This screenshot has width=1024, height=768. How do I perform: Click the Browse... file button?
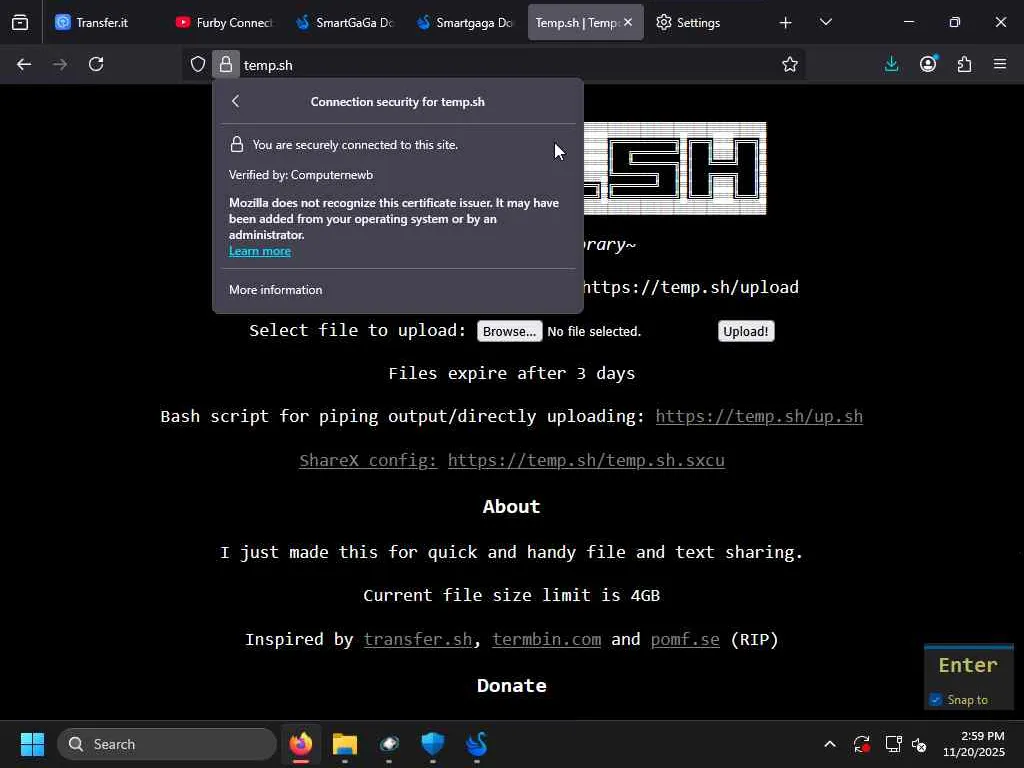[x=509, y=331]
